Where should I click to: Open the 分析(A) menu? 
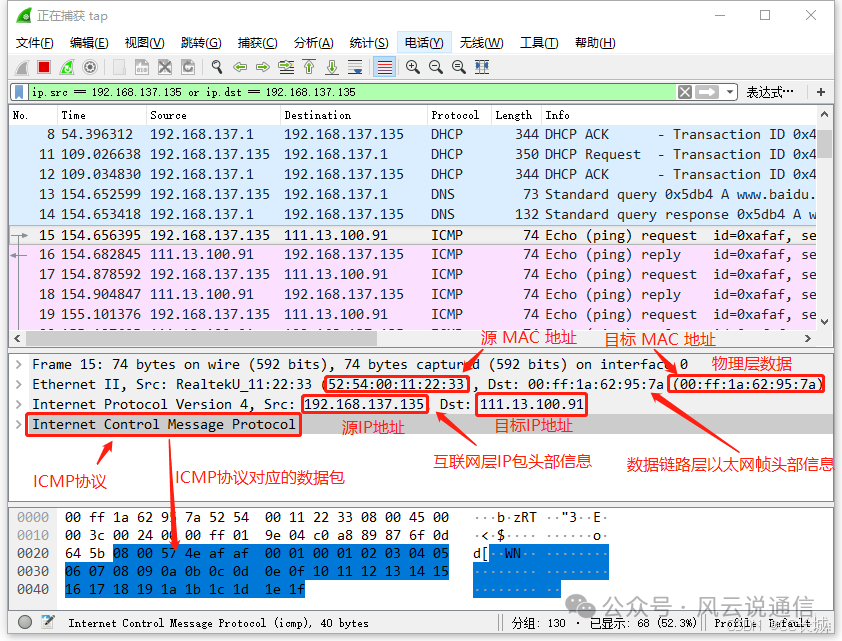tap(314, 42)
